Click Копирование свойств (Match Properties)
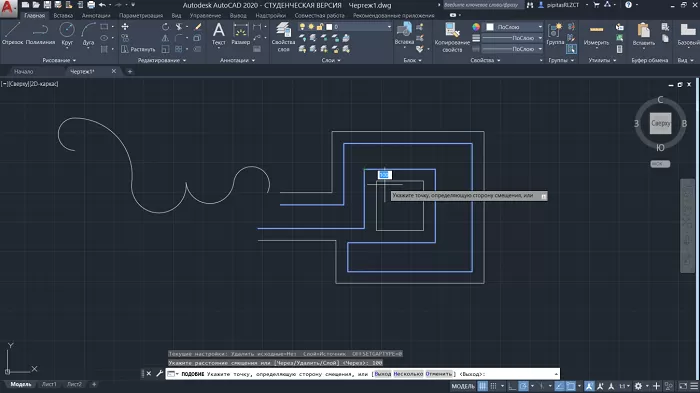The width and height of the screenshot is (700, 393). coord(452,38)
